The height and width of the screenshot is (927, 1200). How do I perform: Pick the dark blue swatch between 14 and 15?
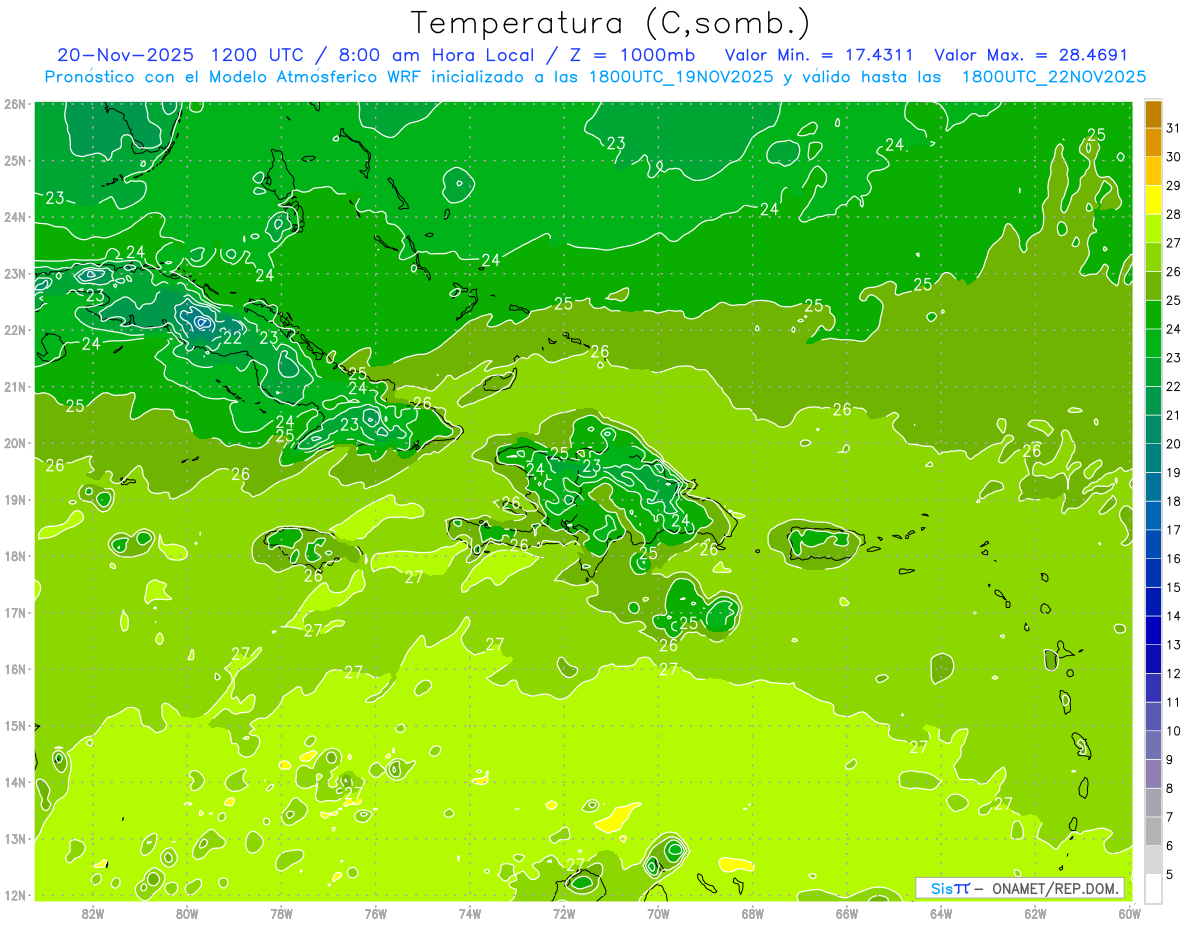click(1153, 602)
